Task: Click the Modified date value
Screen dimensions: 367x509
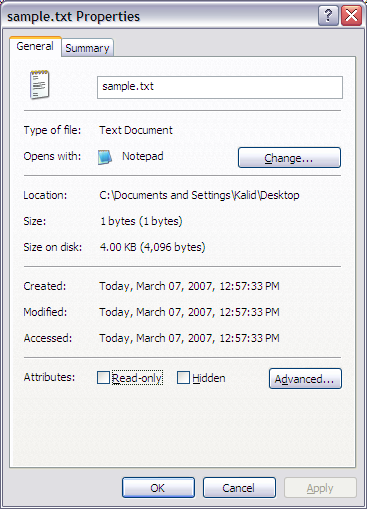Action: point(189,312)
